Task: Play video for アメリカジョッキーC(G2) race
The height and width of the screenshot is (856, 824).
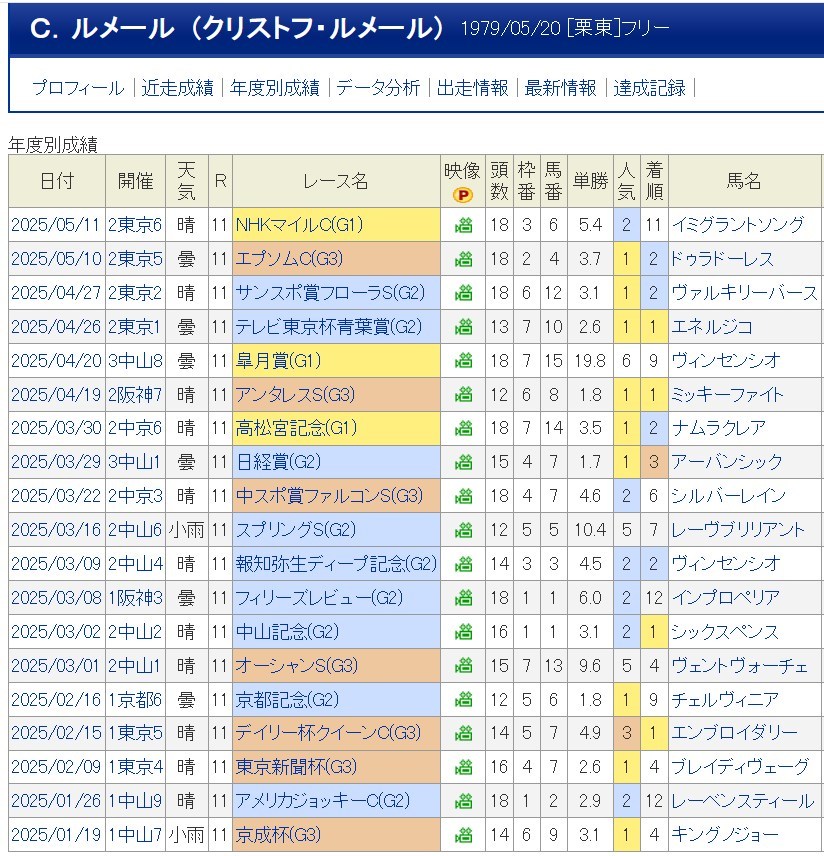Action: pos(463,801)
